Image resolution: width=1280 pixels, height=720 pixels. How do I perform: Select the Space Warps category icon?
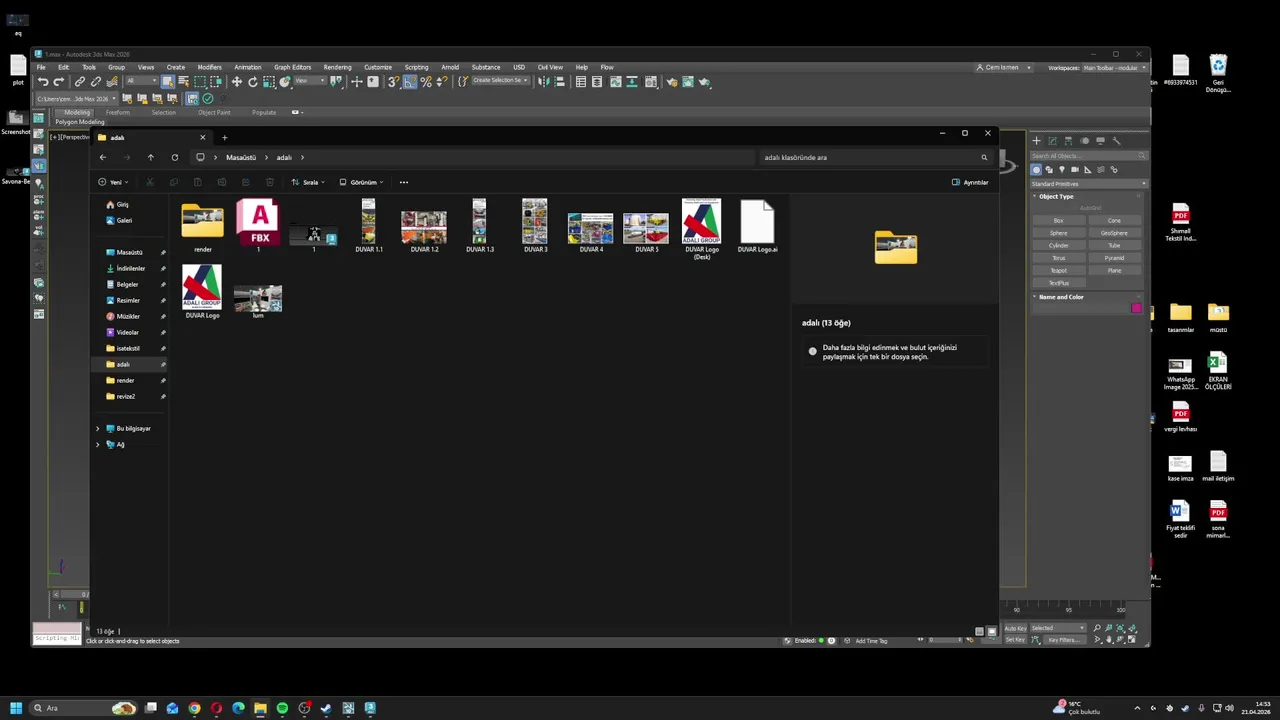(x=1101, y=170)
